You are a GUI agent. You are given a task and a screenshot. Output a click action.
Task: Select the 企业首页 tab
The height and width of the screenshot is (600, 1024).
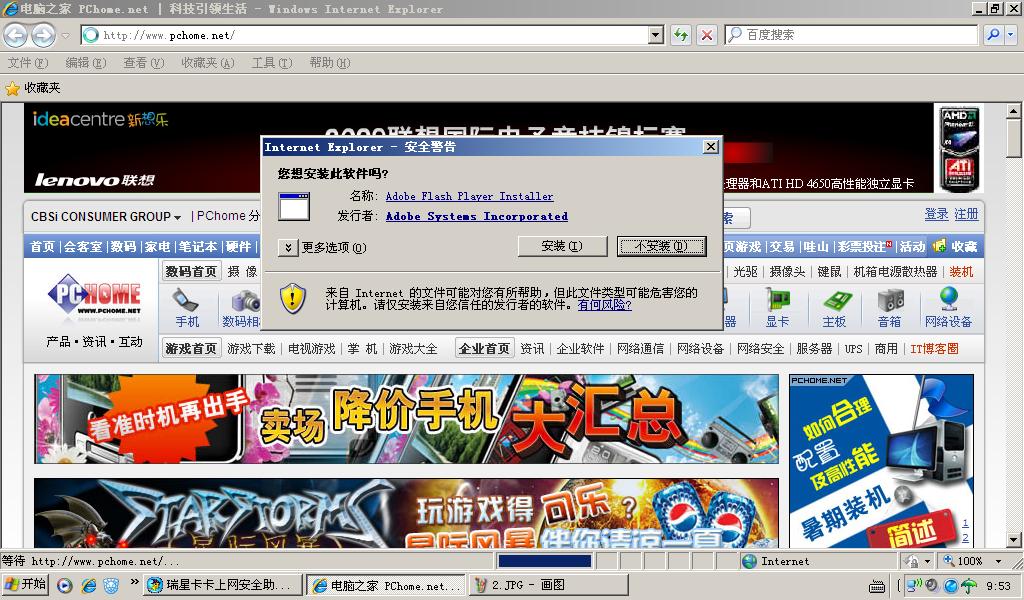484,349
